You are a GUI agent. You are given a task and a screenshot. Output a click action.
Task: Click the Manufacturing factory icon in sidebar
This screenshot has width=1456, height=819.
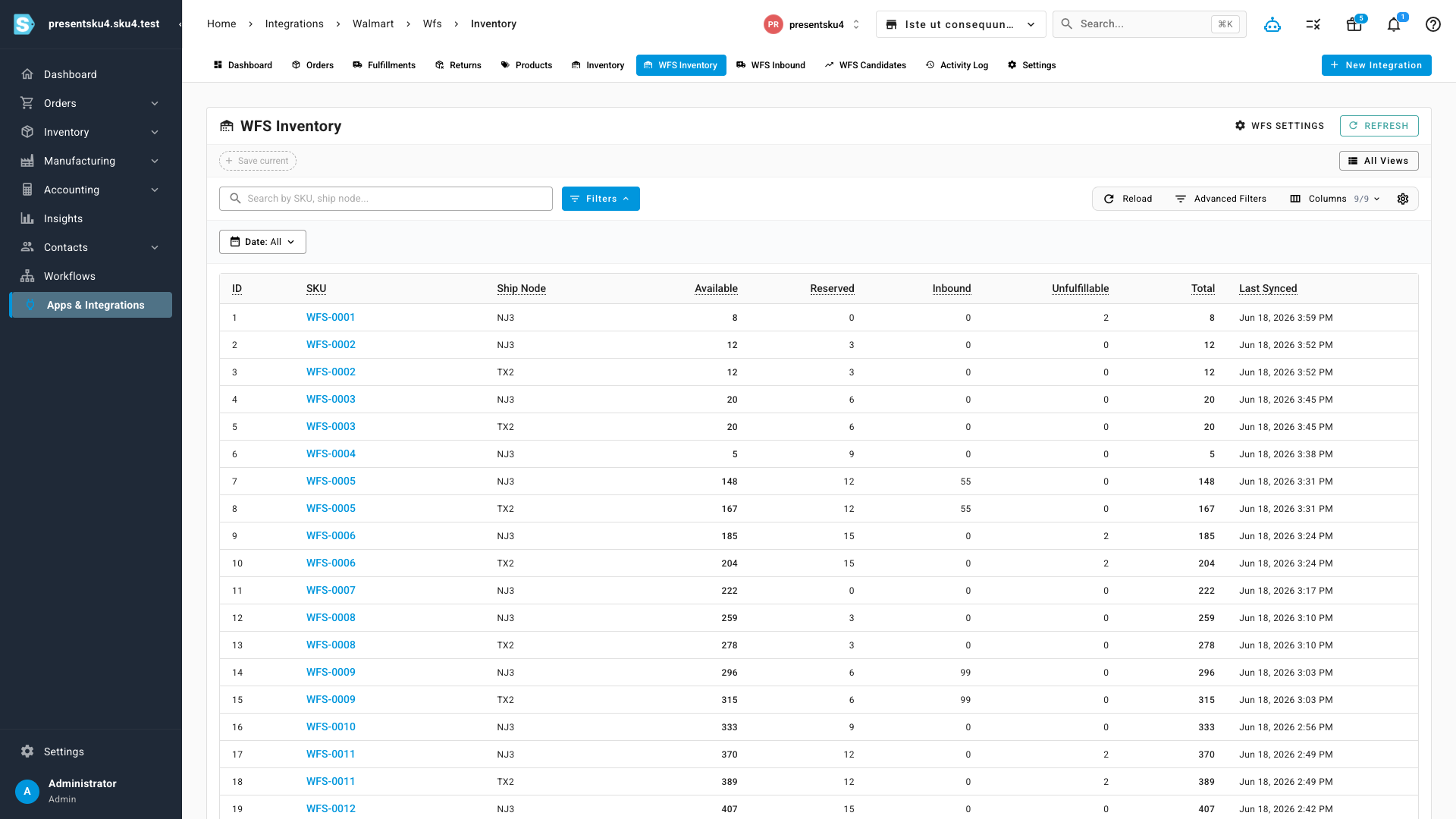point(27,161)
